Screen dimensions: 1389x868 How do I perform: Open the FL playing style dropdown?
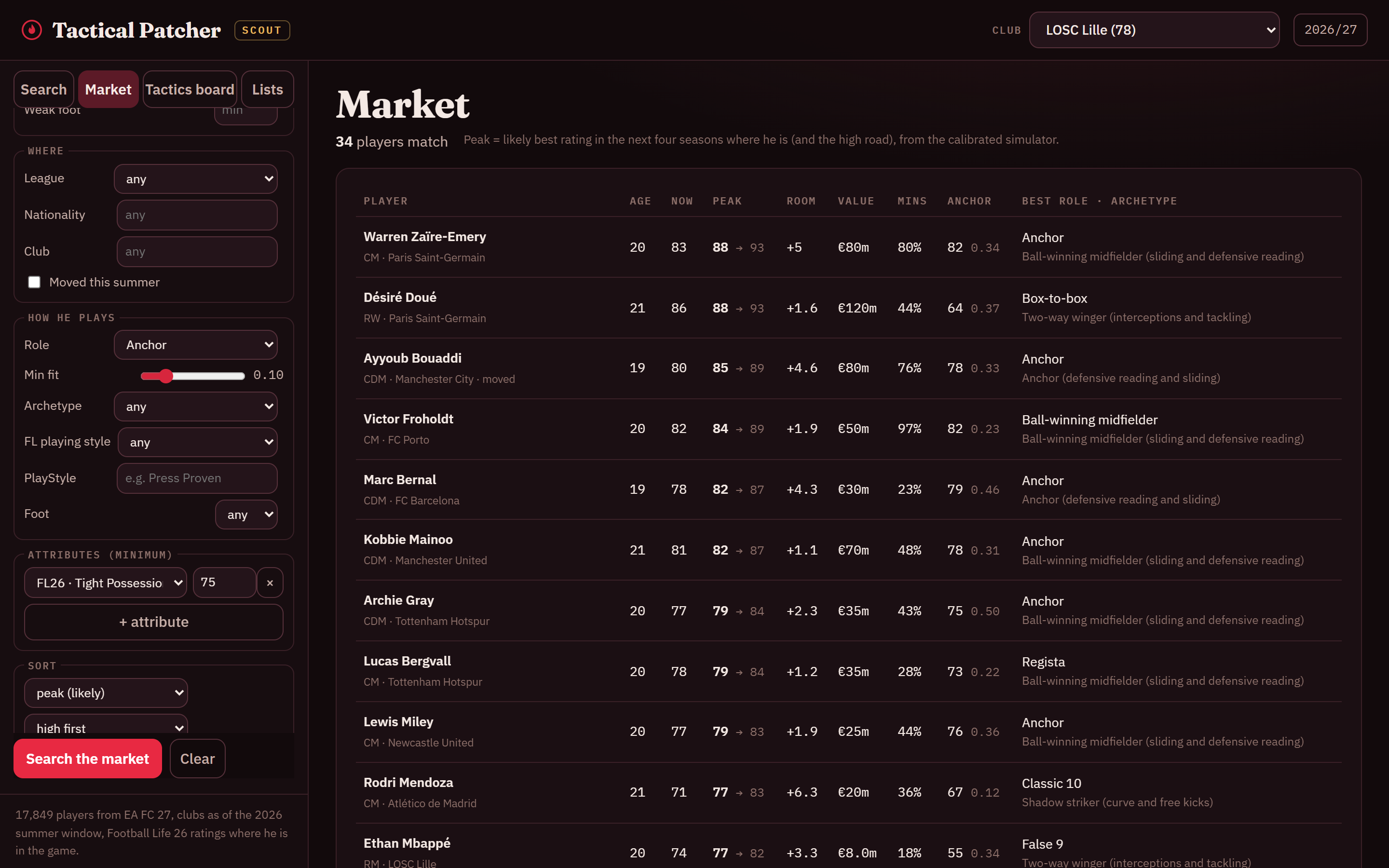(x=197, y=442)
